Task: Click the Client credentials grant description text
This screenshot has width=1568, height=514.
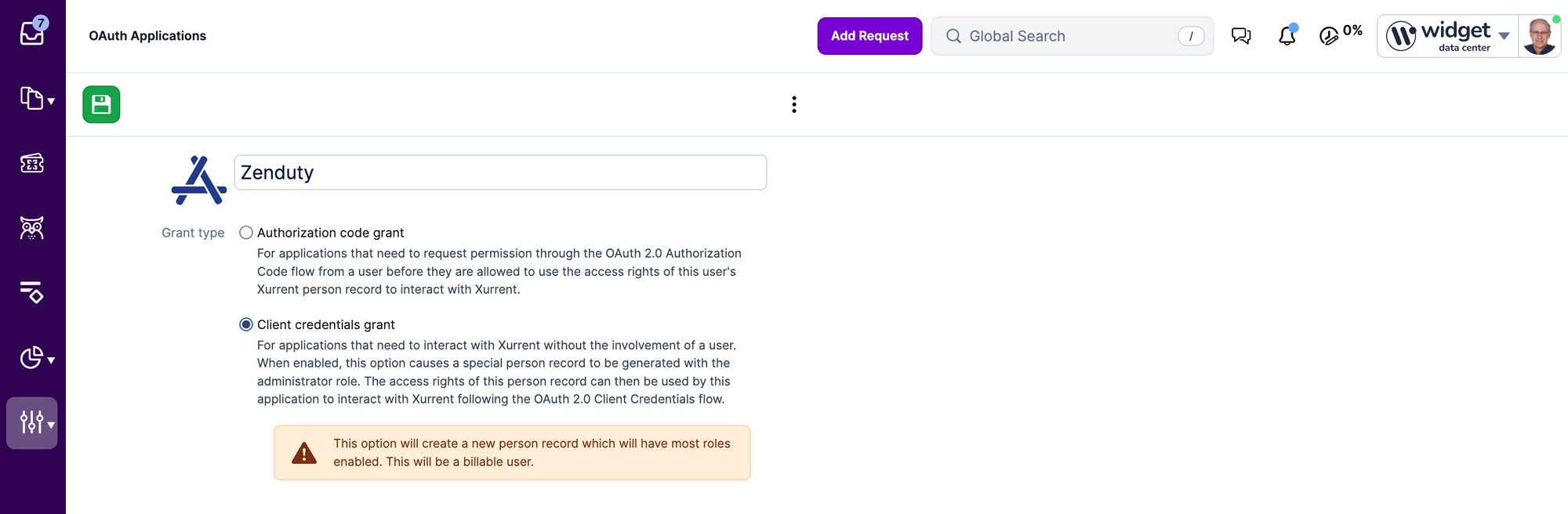Action: (x=496, y=372)
